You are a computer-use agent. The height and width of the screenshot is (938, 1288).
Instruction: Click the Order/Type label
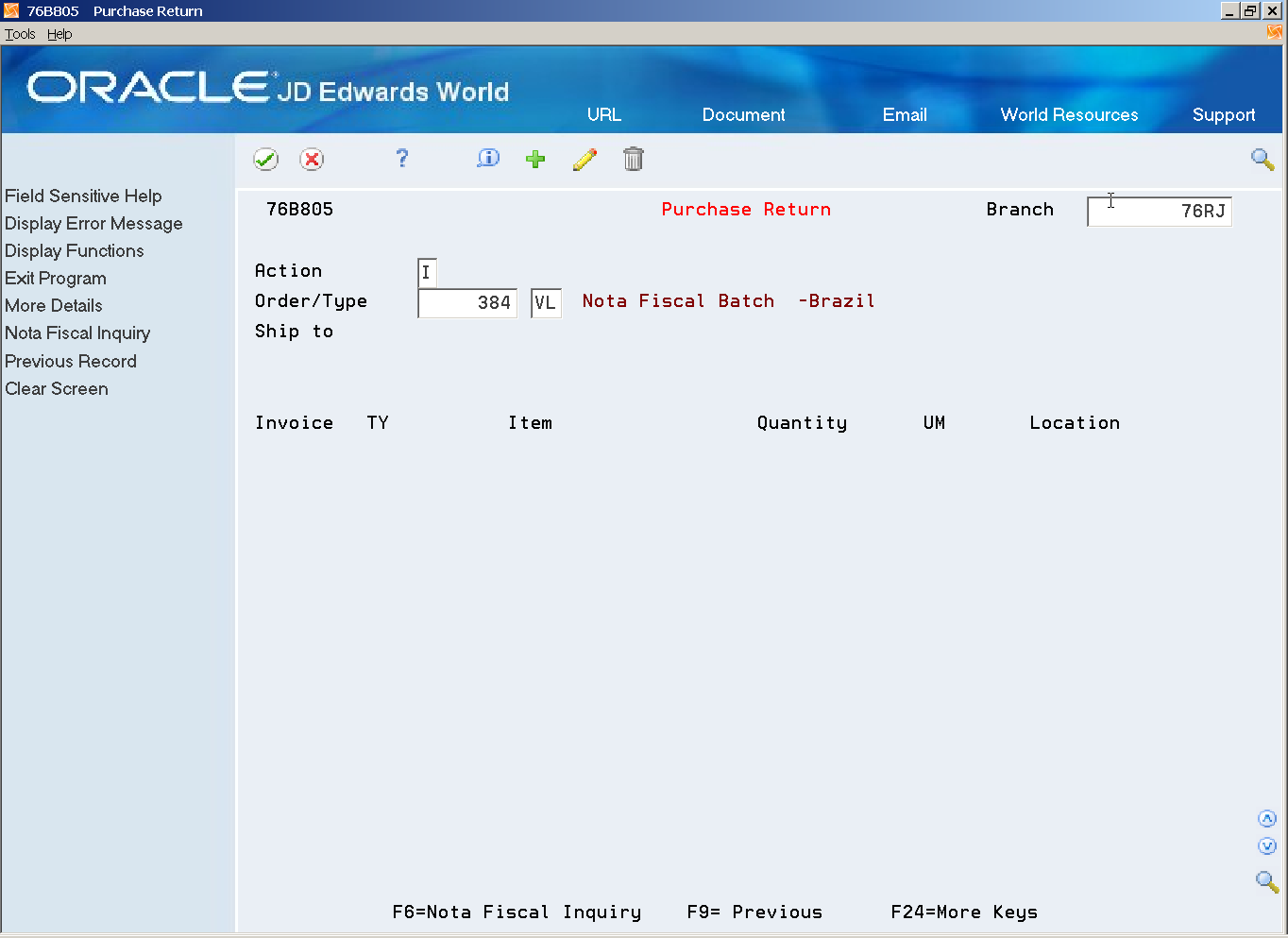pos(311,301)
